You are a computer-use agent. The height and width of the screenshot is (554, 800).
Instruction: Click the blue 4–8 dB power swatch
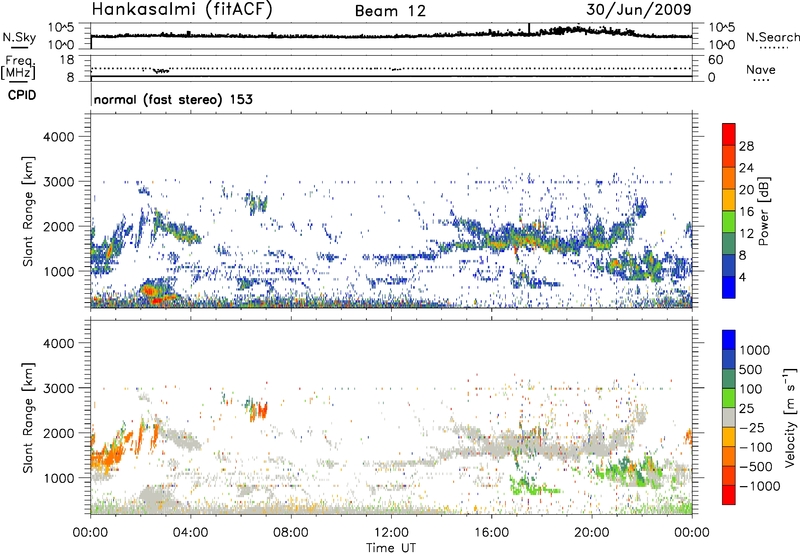(x=729, y=265)
